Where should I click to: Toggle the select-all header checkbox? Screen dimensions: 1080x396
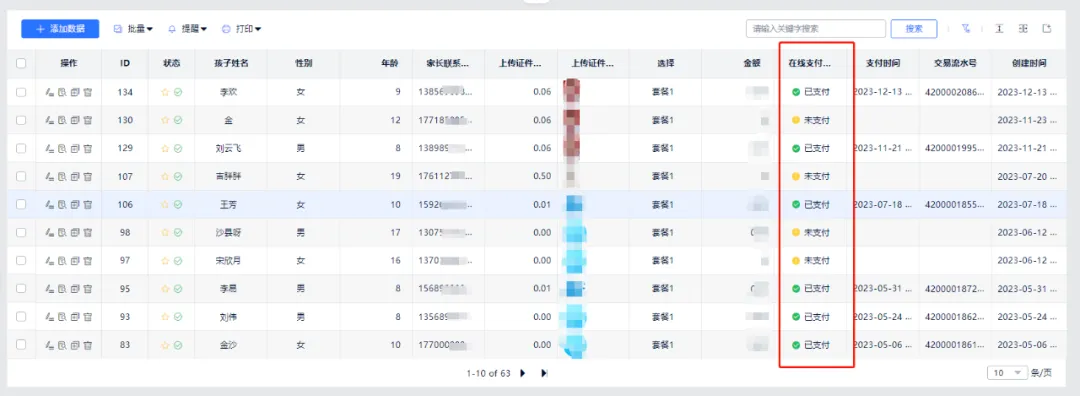[x=21, y=63]
